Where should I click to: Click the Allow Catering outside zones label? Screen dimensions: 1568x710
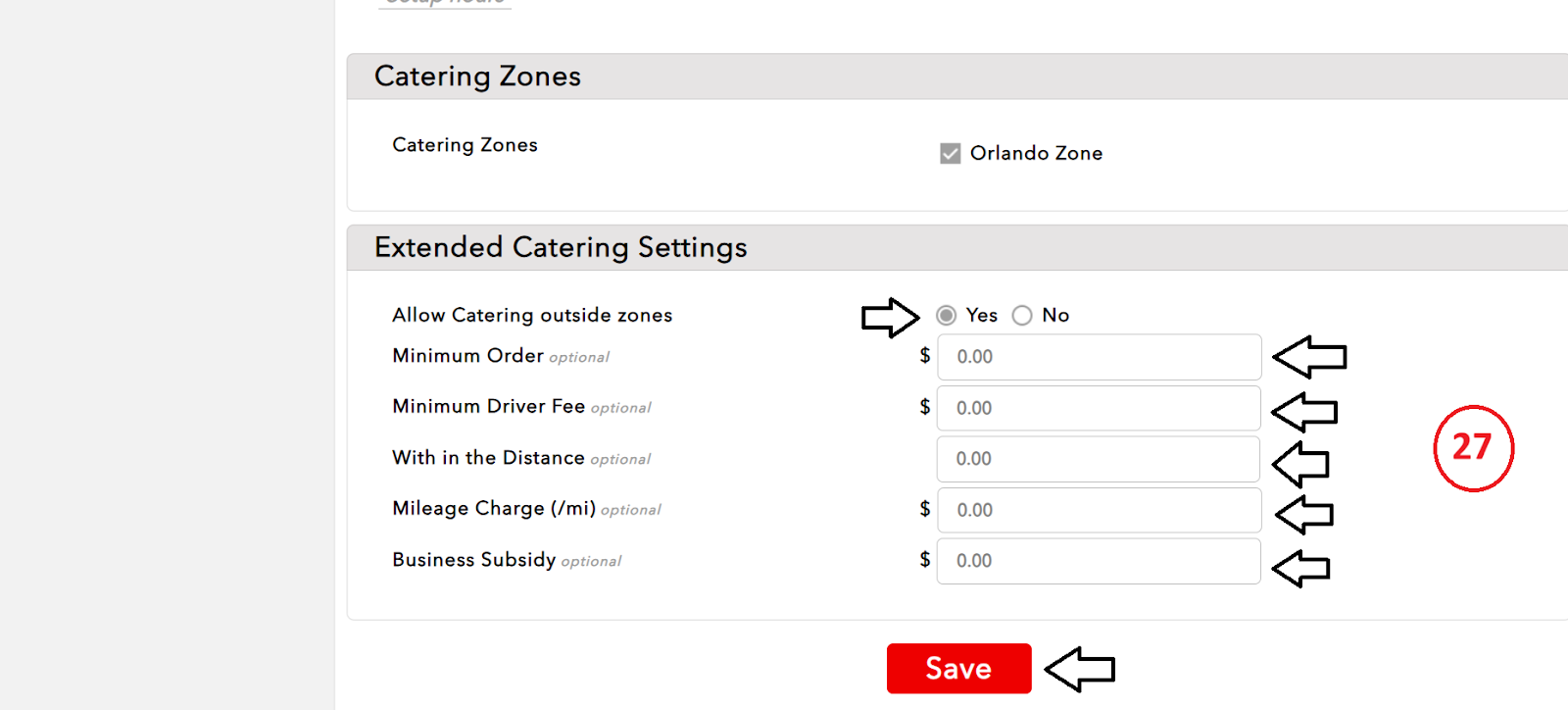click(x=532, y=316)
